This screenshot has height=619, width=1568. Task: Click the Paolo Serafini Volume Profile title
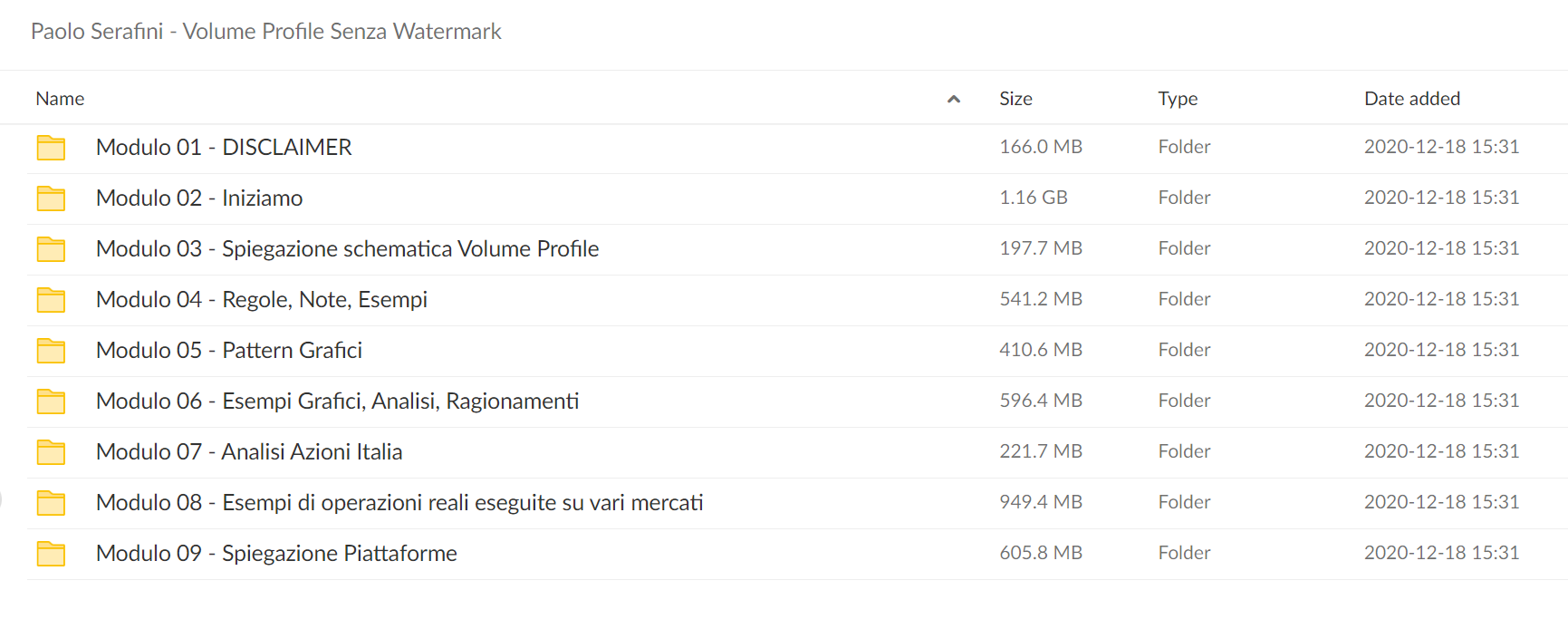(x=265, y=32)
